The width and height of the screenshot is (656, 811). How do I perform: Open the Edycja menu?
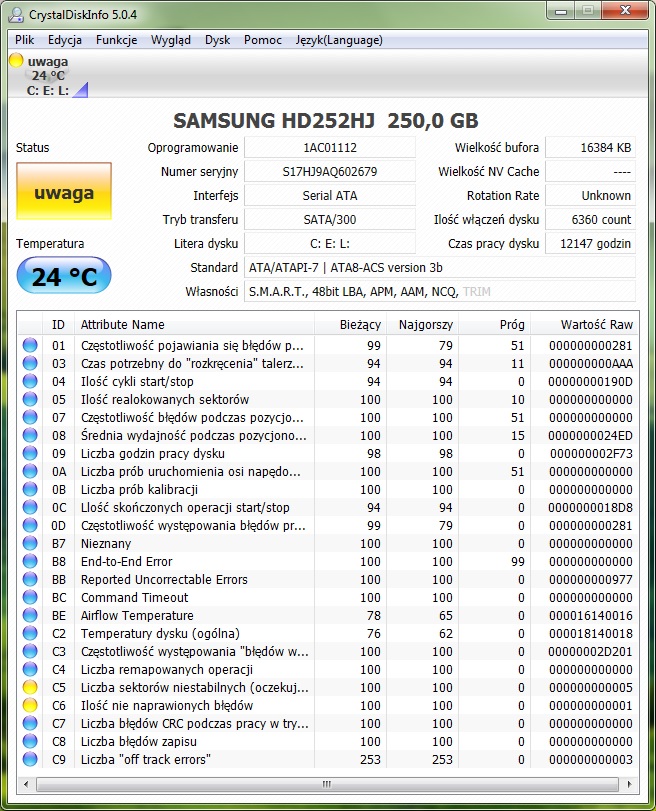(65, 40)
